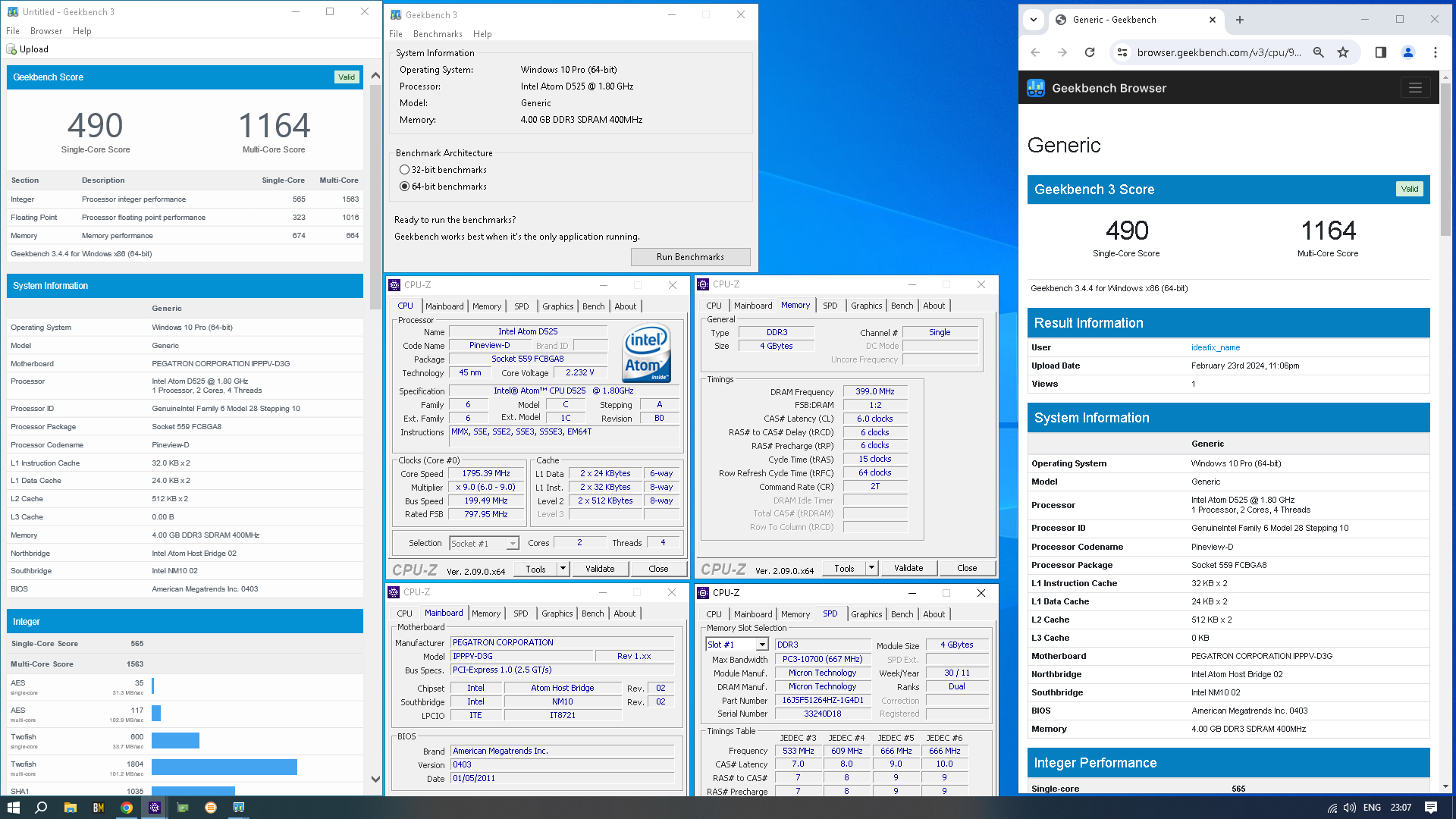View site information icon in address bar
Image resolution: width=1456 pixels, height=819 pixels.
(1122, 52)
